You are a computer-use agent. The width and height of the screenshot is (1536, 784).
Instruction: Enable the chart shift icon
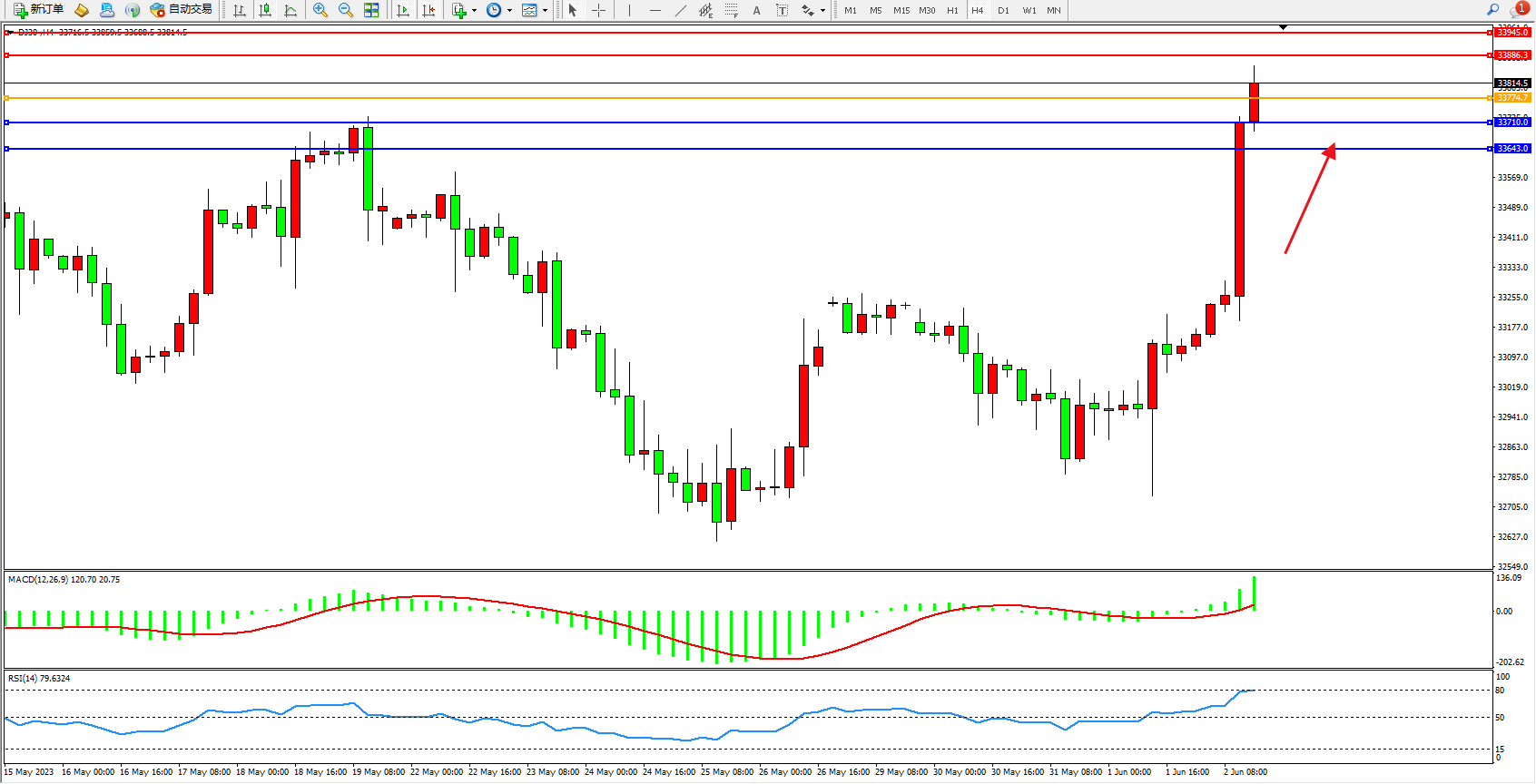pyautogui.click(x=428, y=10)
